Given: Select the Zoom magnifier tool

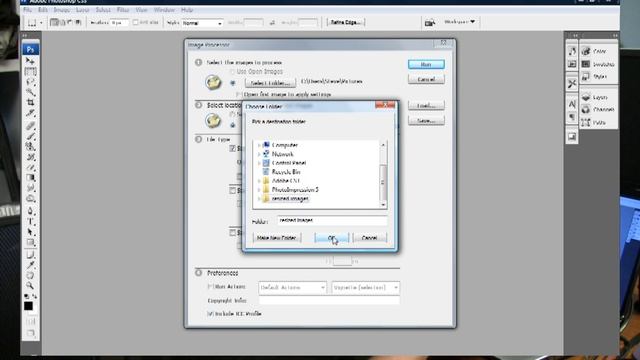Looking at the screenshot, I should coord(30,286).
